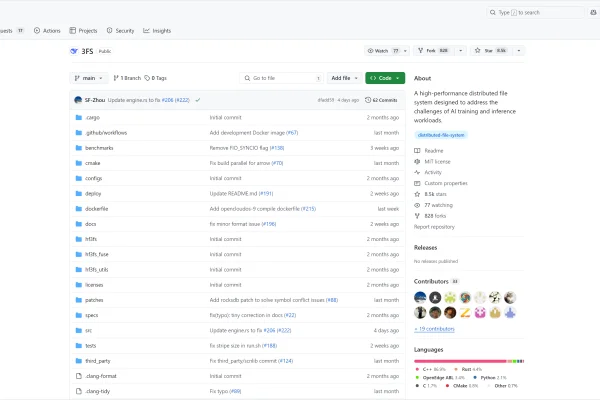600x400 pixels.
Task: Open the licenses folder icon
Action: click(79, 285)
